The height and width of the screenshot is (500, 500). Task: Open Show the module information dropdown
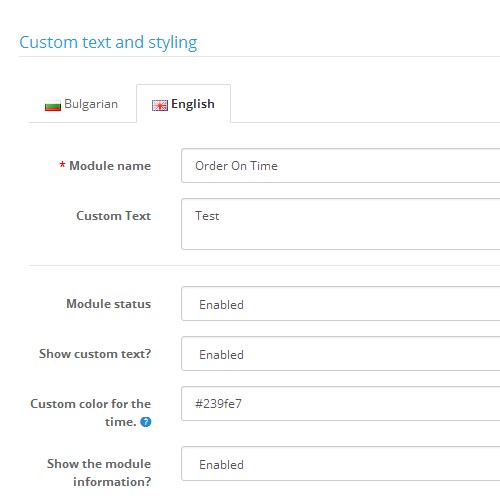pos(340,464)
